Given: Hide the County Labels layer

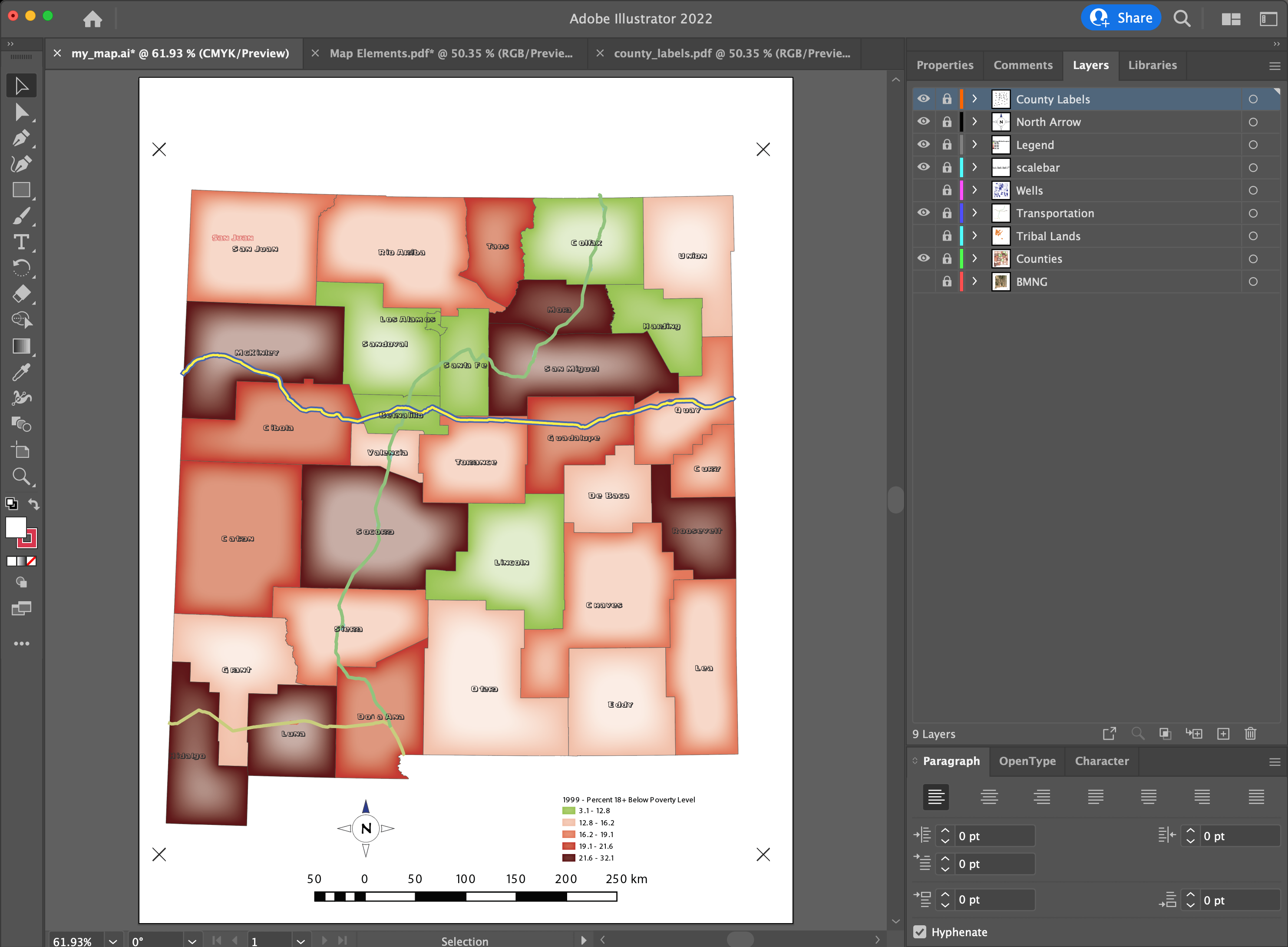Looking at the screenshot, I should point(924,99).
